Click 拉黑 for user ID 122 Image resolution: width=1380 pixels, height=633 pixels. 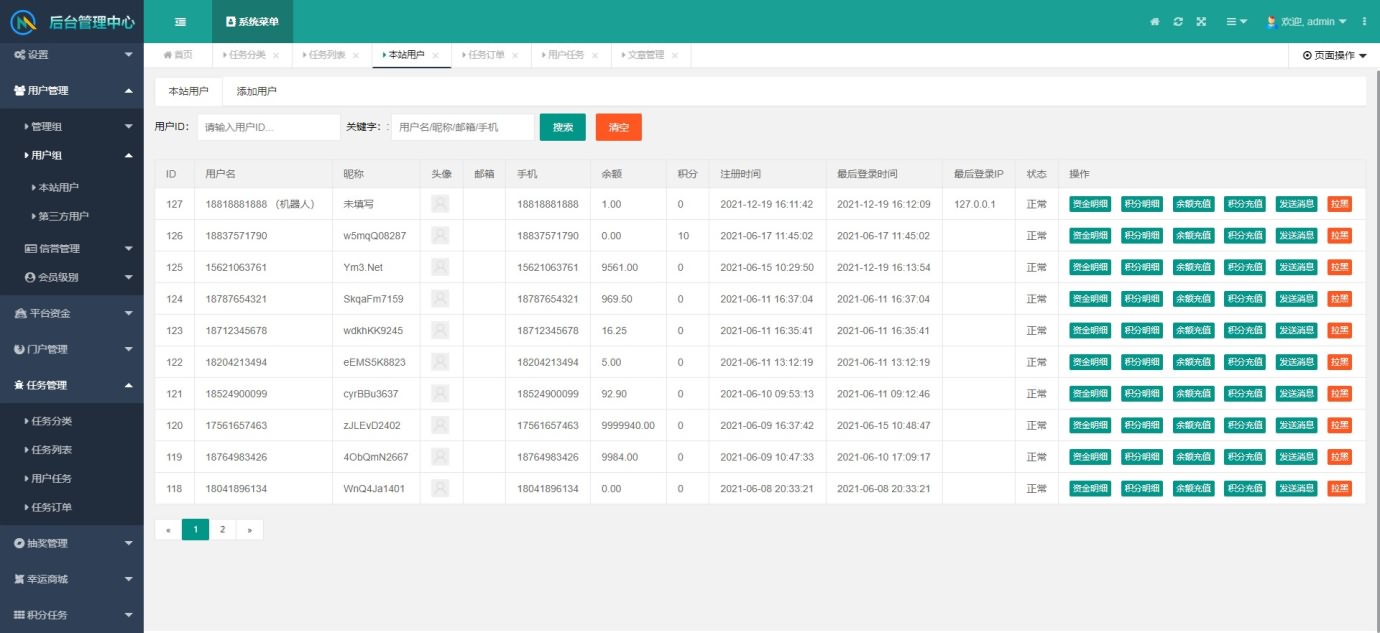pos(1340,362)
